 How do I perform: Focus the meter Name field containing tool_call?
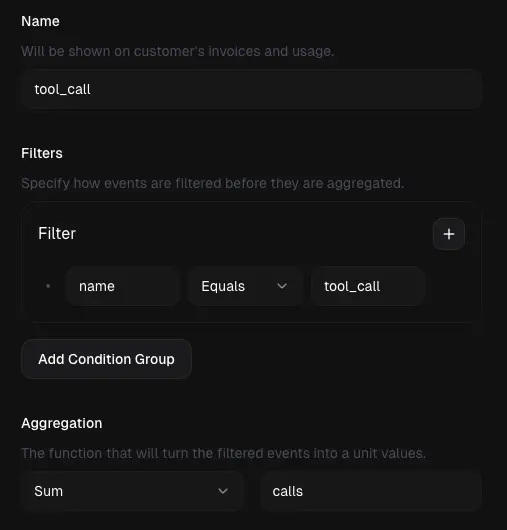251,90
